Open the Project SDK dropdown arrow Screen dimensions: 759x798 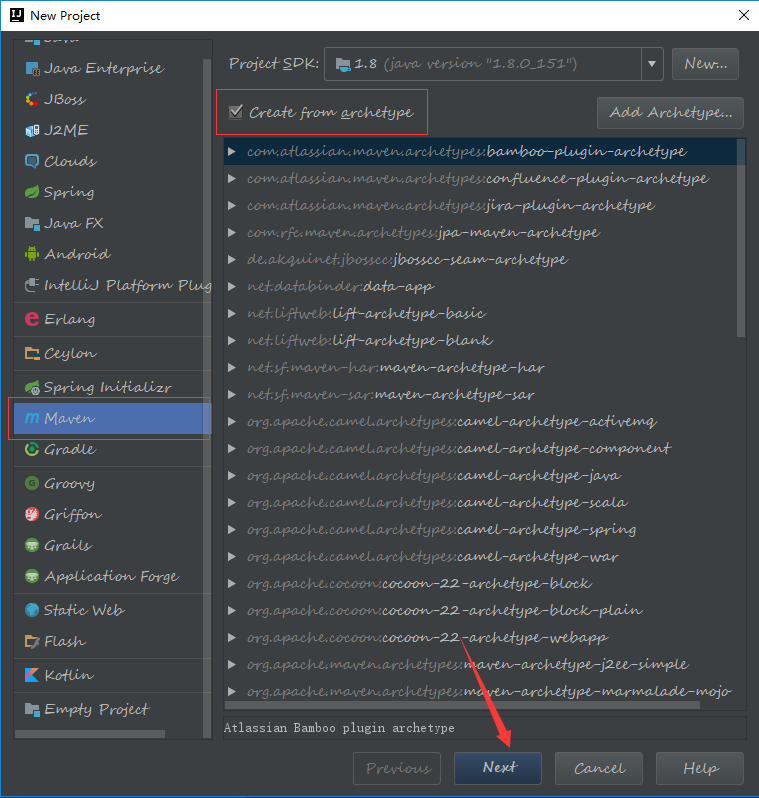pos(652,64)
